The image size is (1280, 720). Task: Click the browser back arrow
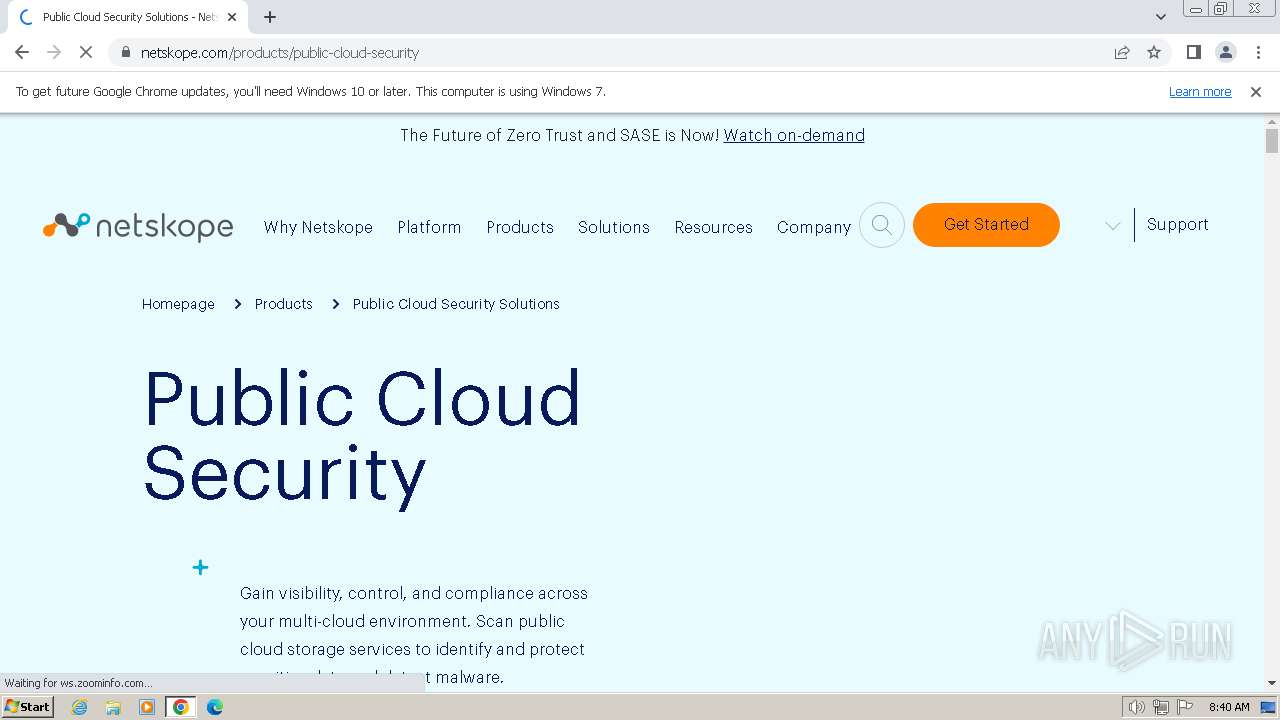(22, 52)
